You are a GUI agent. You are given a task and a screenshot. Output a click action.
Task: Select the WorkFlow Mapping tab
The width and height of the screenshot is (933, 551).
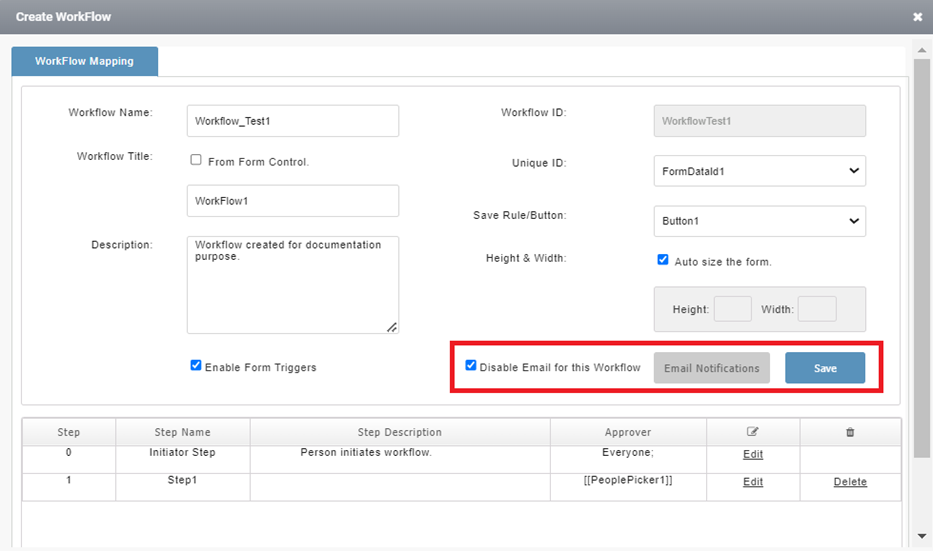point(84,61)
